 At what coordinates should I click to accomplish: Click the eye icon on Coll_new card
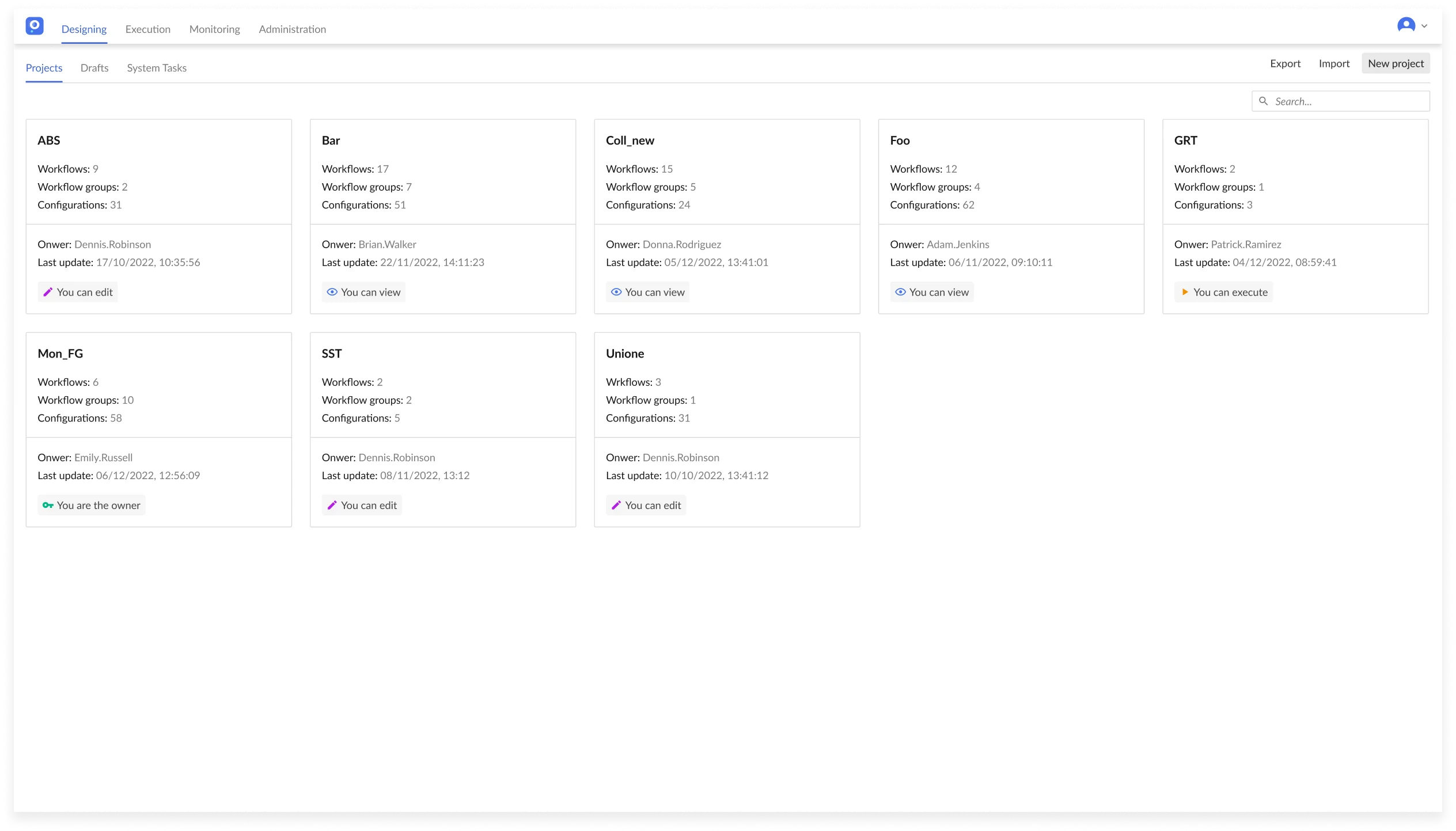tap(616, 292)
